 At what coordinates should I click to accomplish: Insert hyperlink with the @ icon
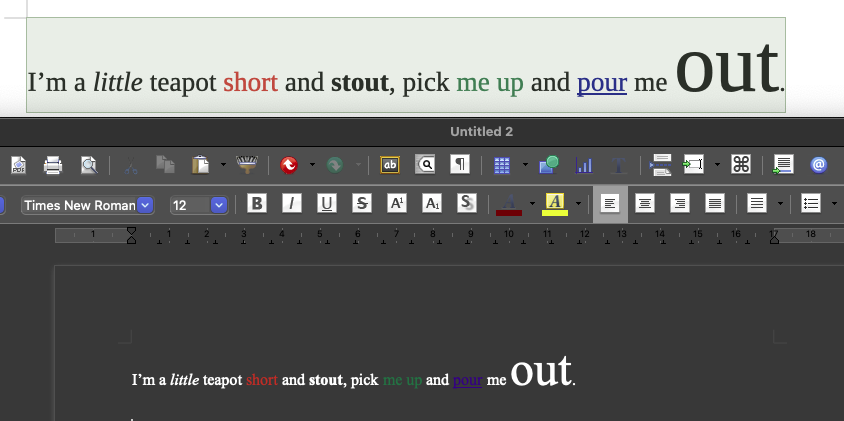coord(818,165)
